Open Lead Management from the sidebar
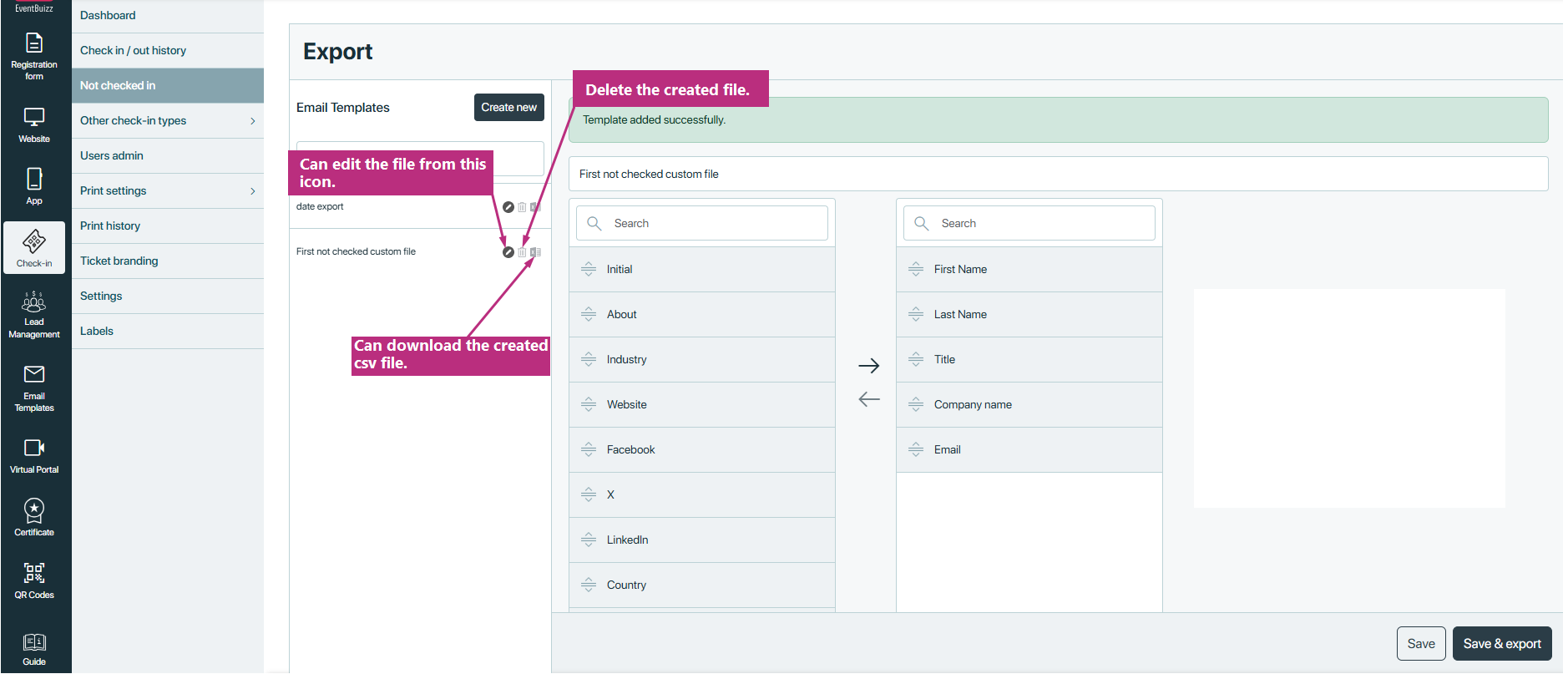1568x674 pixels. [x=34, y=315]
